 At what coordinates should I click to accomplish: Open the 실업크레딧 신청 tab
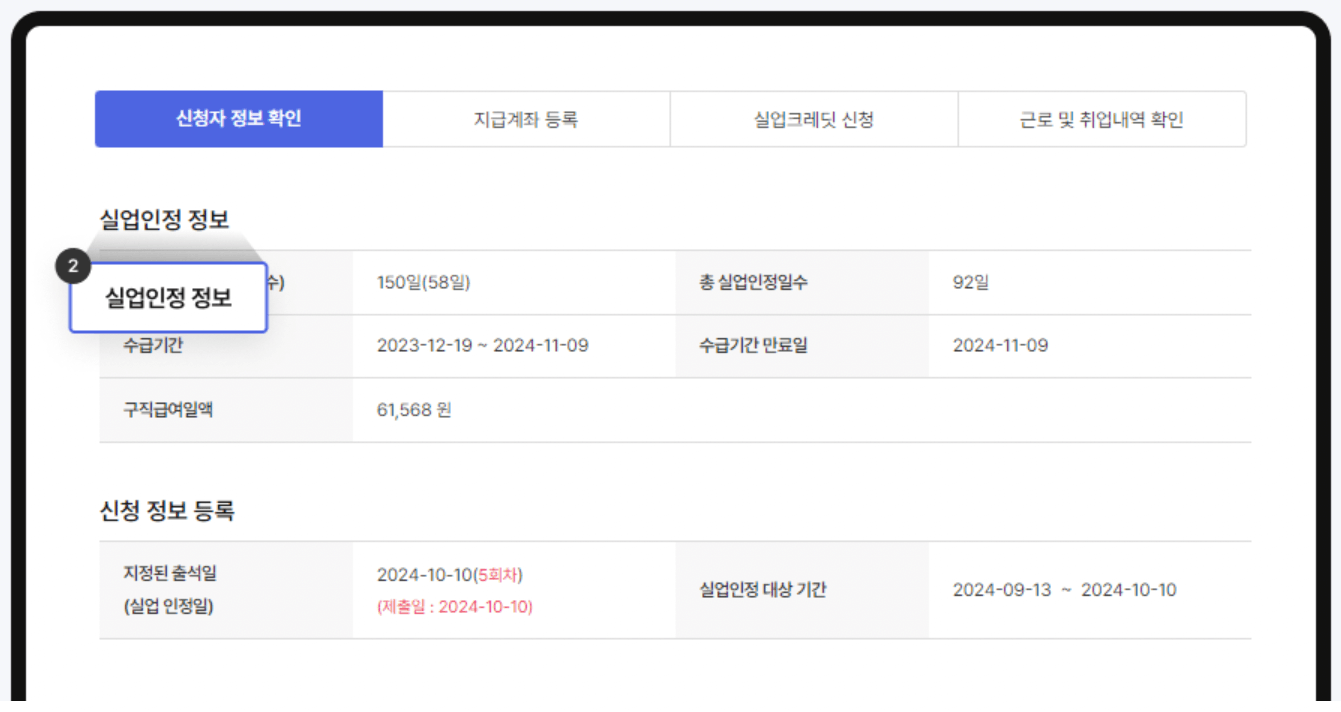[x=813, y=118]
